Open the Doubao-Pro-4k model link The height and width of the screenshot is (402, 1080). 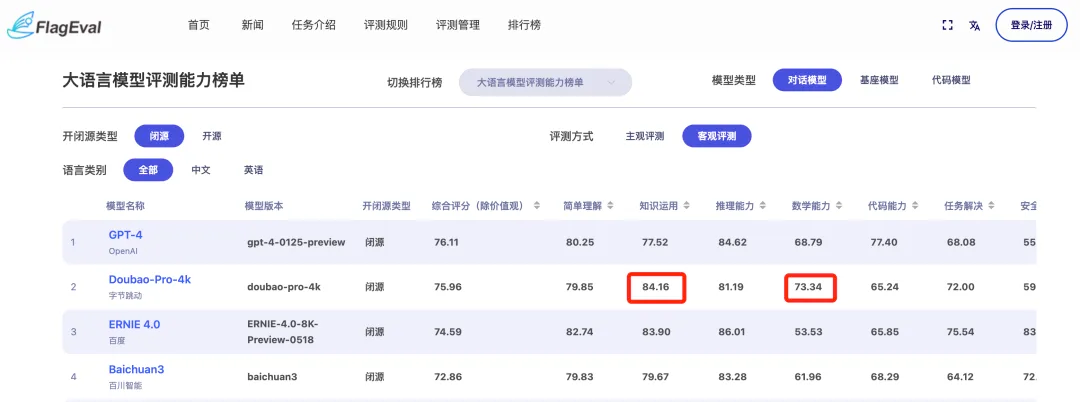pyautogui.click(x=149, y=280)
